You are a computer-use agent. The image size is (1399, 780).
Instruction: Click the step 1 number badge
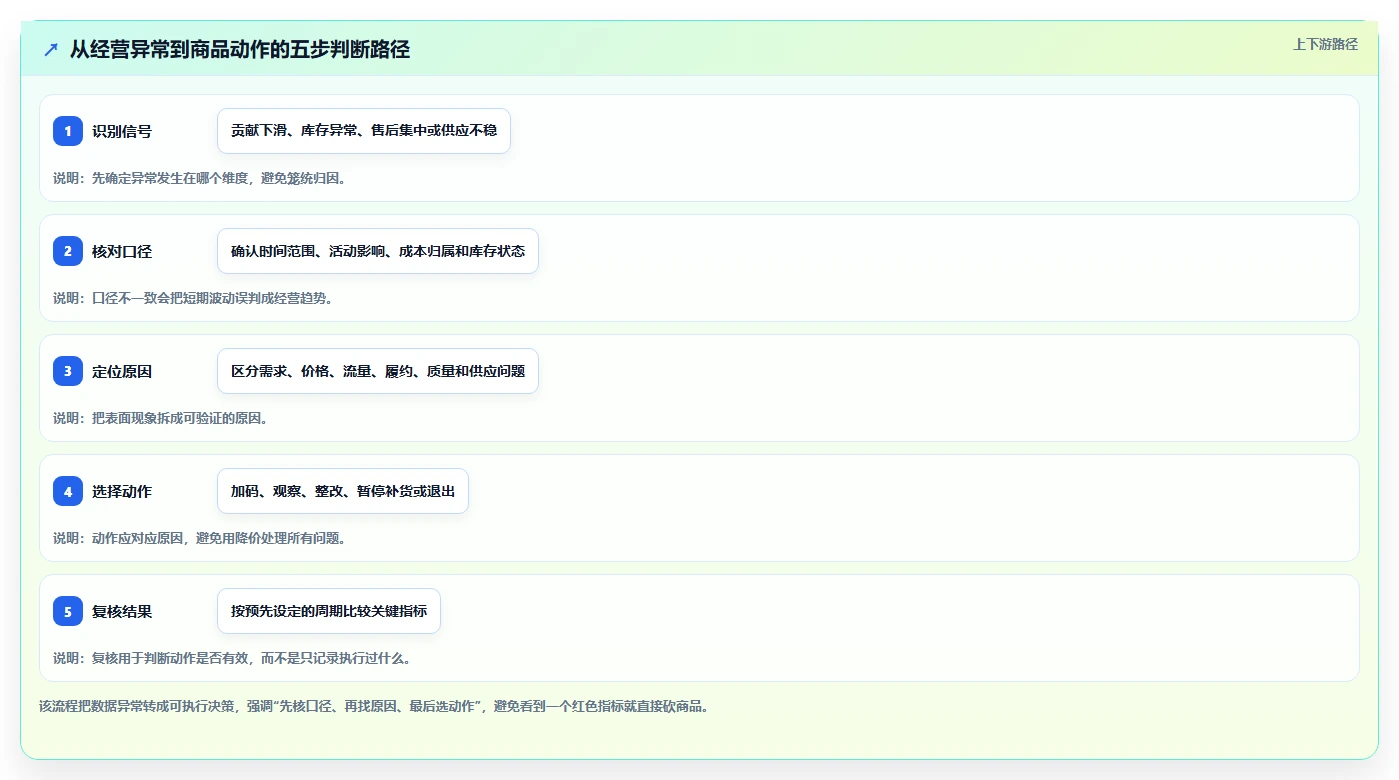click(x=68, y=131)
